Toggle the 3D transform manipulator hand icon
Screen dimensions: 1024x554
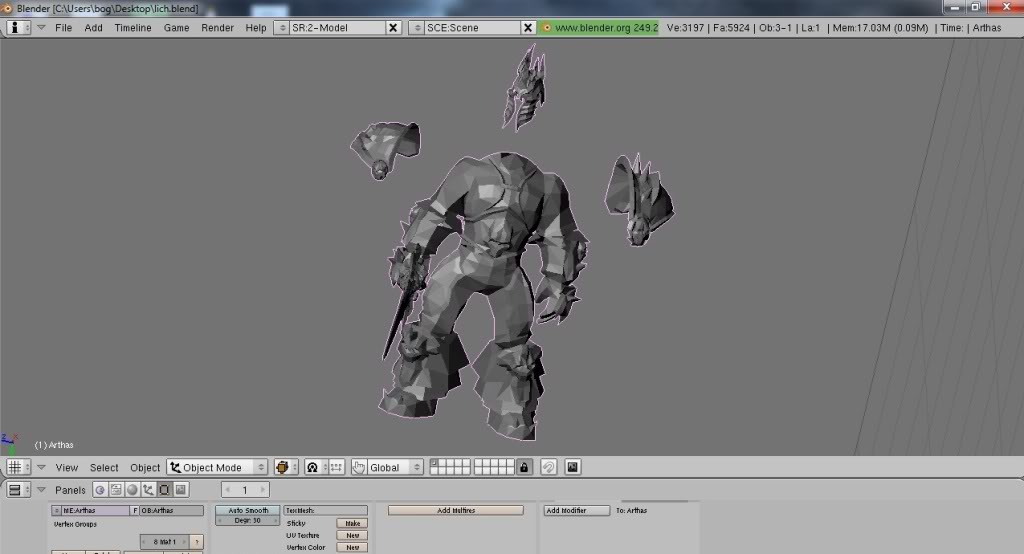point(359,467)
